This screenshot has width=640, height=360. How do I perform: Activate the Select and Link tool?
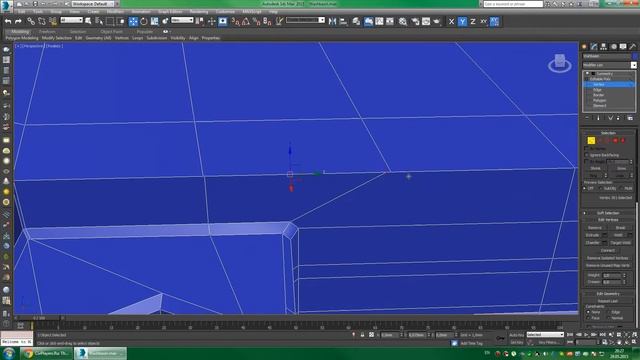click(x=31, y=22)
